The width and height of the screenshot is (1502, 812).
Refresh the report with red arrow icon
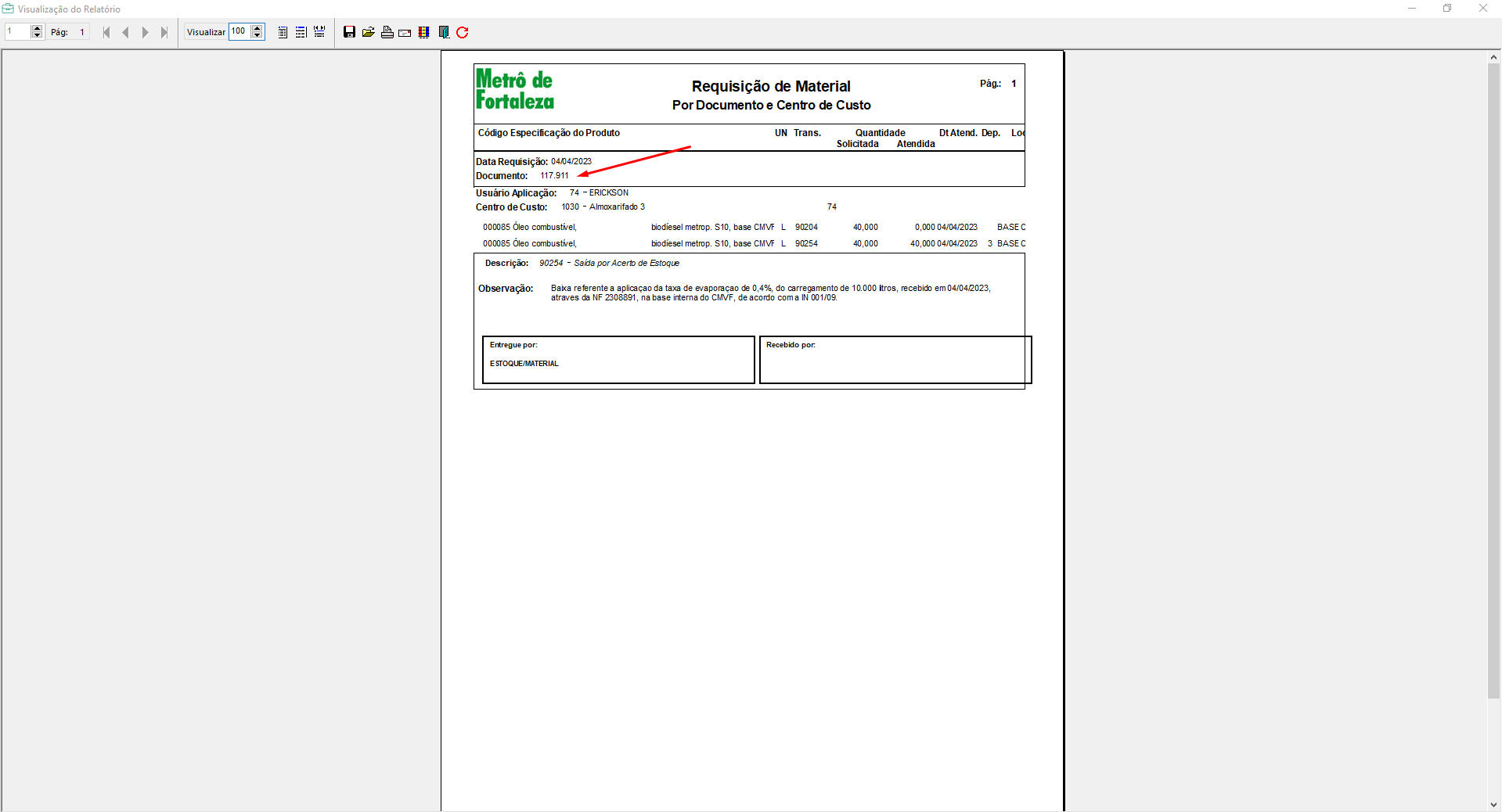pos(463,32)
